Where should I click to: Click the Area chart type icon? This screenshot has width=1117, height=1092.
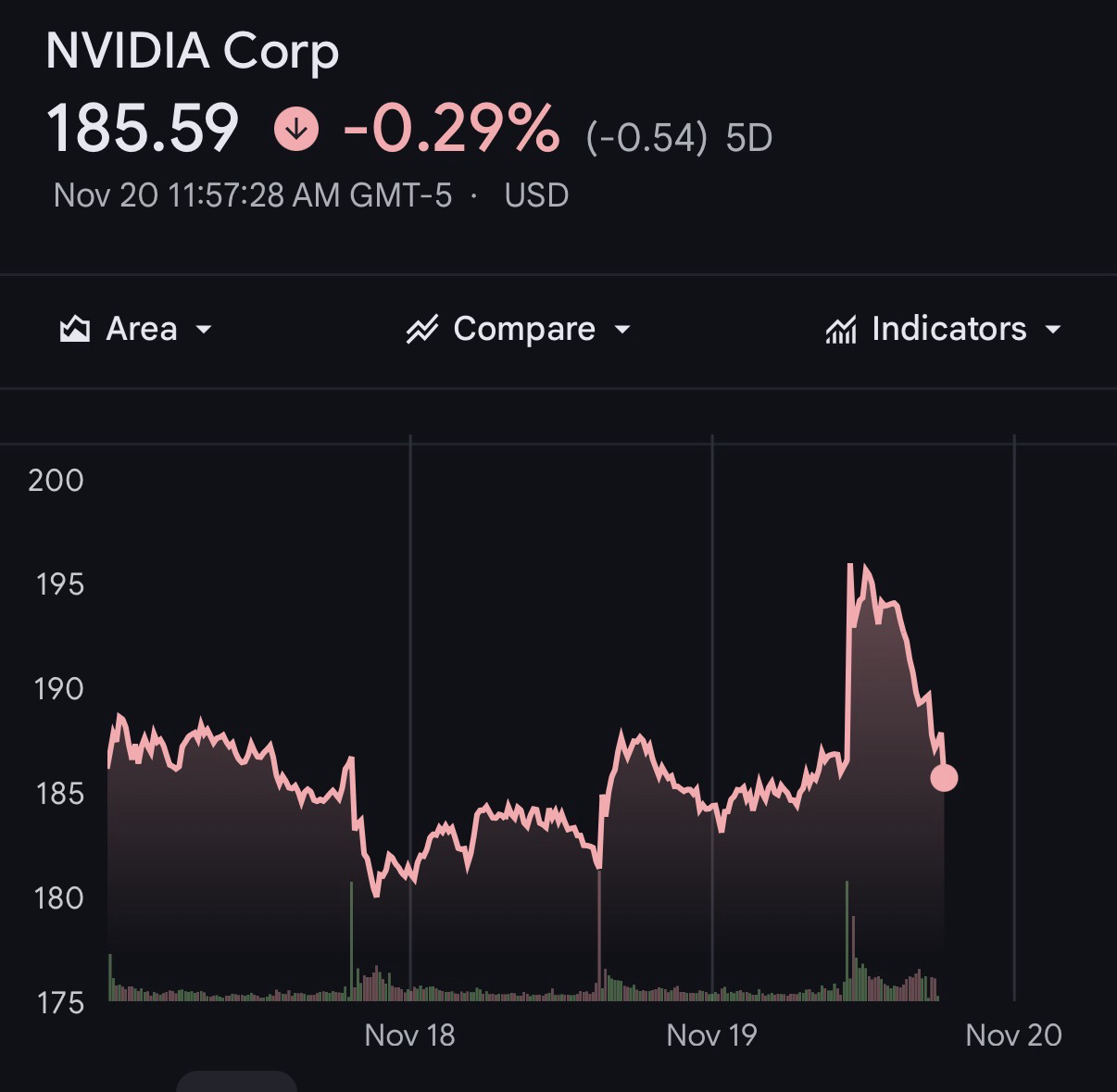(x=75, y=329)
